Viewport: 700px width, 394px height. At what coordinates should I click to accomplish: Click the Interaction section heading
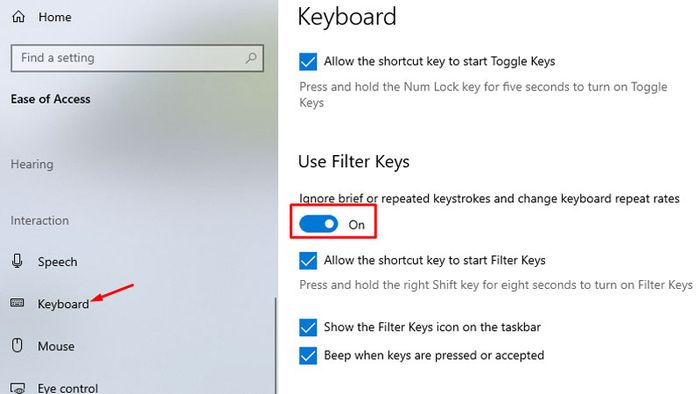tap(40, 220)
